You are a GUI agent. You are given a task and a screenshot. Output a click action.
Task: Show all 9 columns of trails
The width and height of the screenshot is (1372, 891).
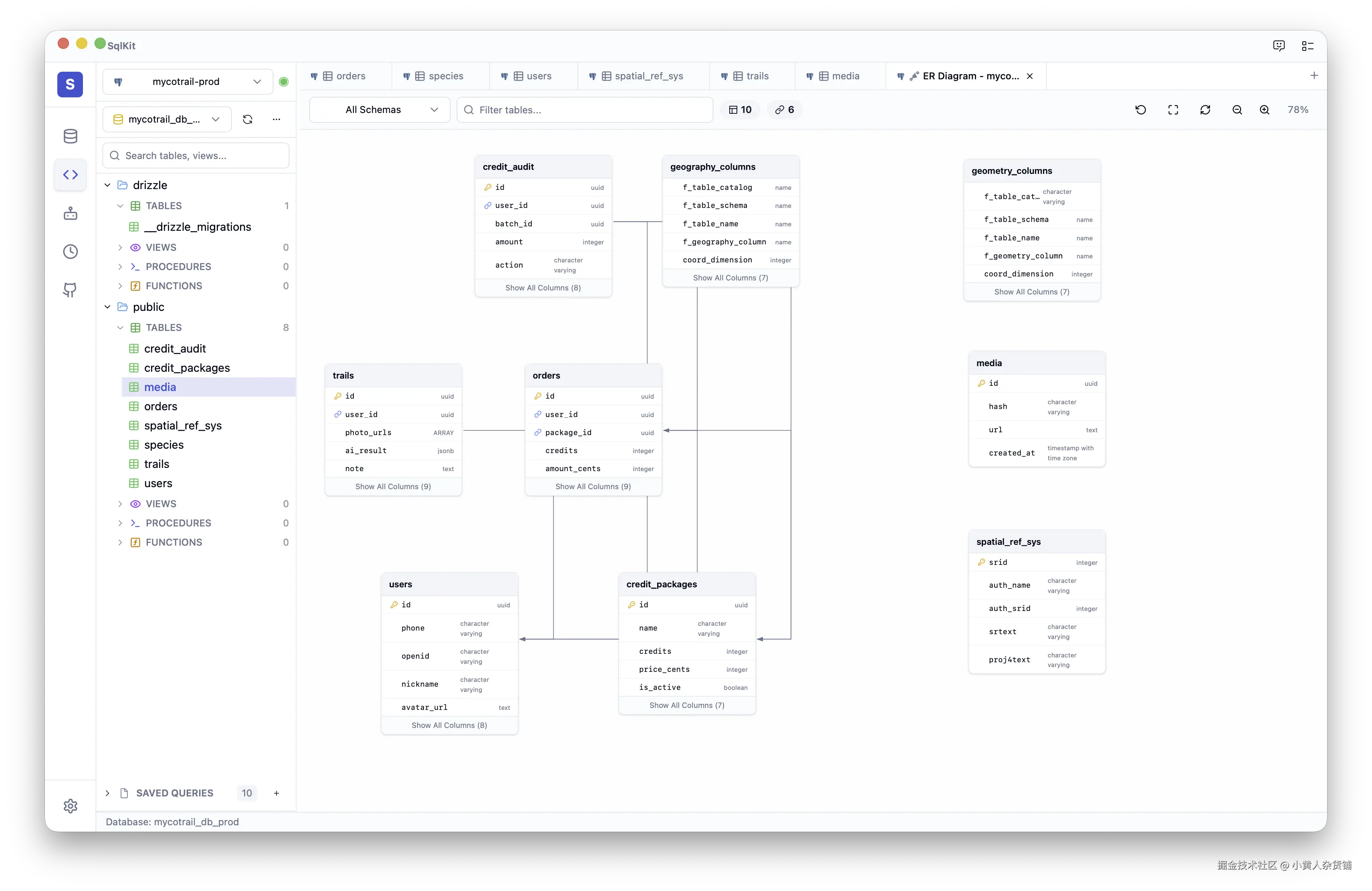pos(393,486)
